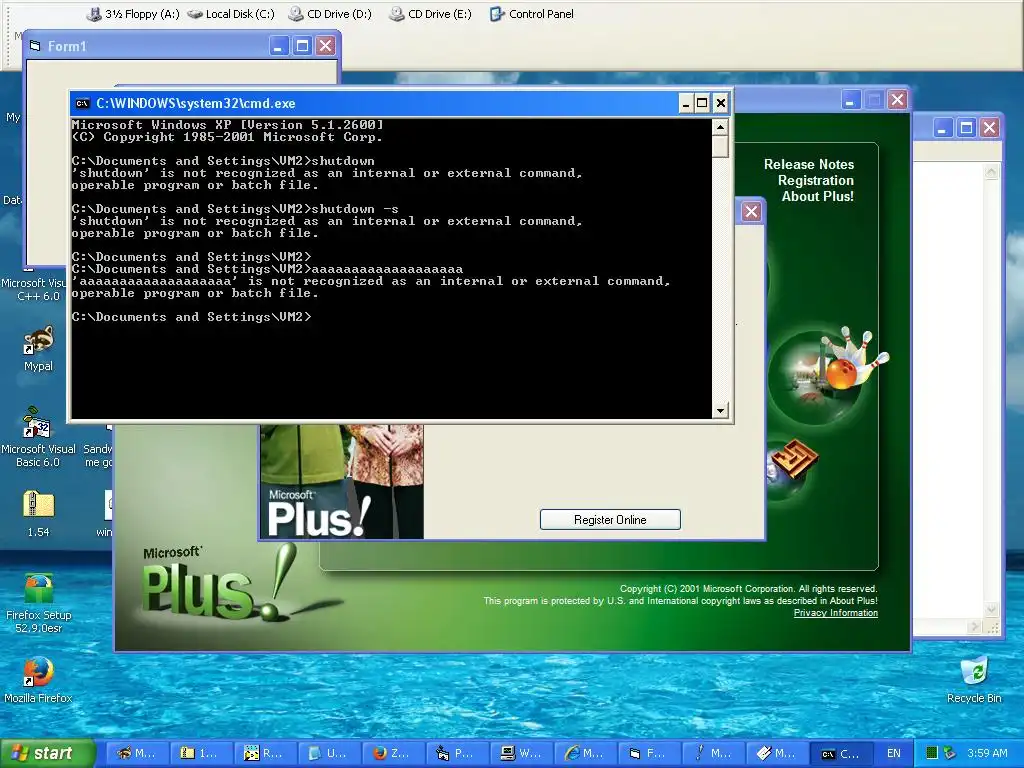
Task: Close the registration dialog behind cmd
Action: [x=751, y=212]
